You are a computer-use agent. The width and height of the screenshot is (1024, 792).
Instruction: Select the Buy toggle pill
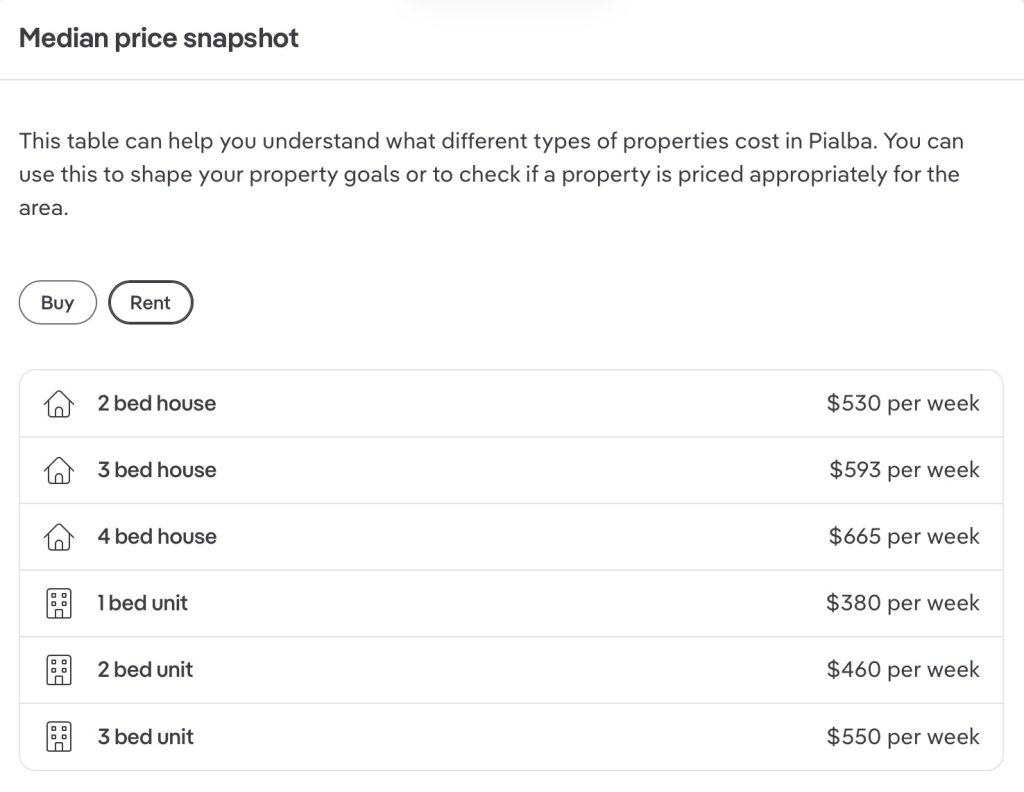pos(57,302)
